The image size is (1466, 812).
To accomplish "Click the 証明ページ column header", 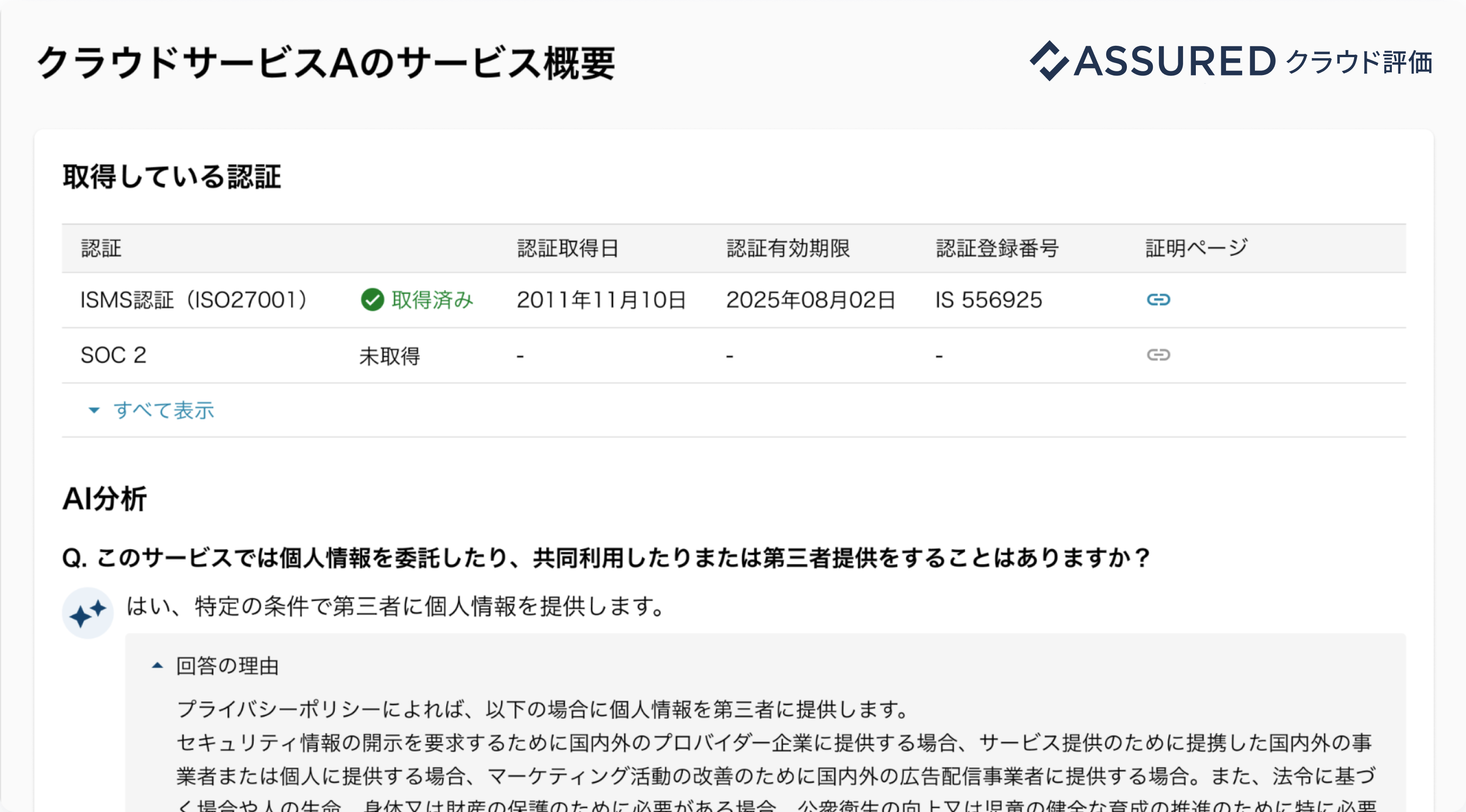I will pyautogui.click(x=1196, y=249).
